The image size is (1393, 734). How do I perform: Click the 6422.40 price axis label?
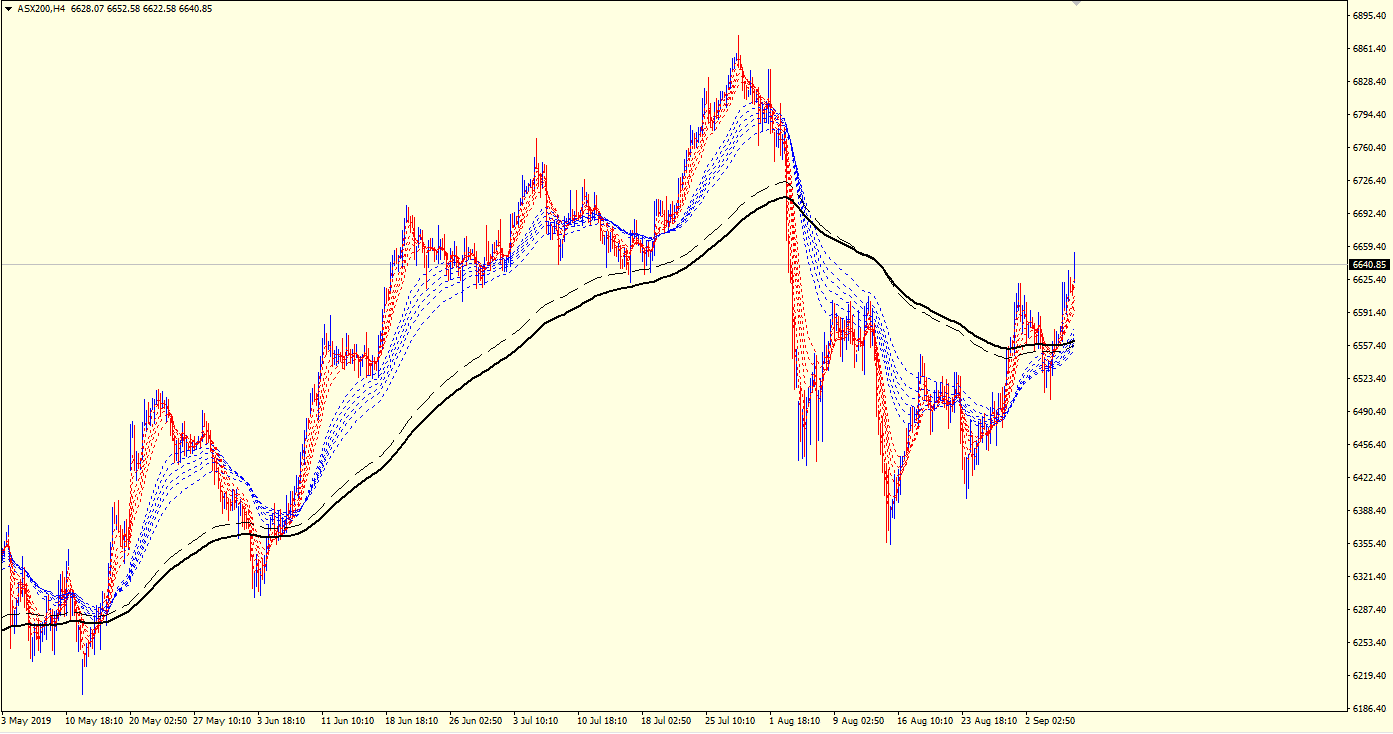click(x=1368, y=478)
